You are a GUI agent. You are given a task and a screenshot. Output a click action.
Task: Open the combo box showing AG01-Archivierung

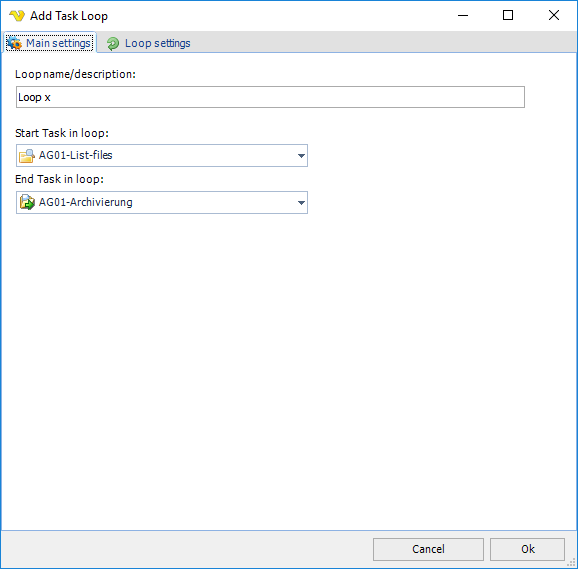[162, 202]
